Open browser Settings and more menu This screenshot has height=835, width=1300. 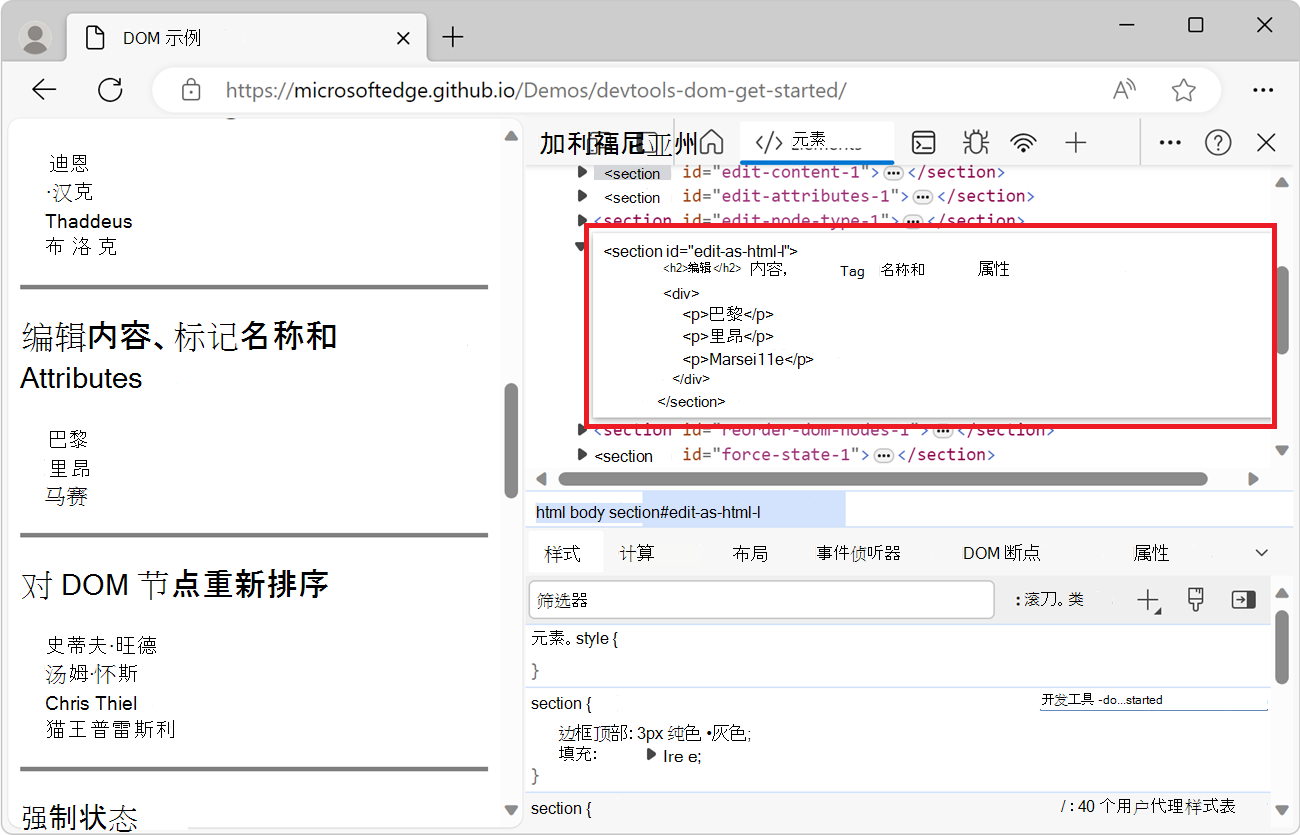coord(1264,90)
